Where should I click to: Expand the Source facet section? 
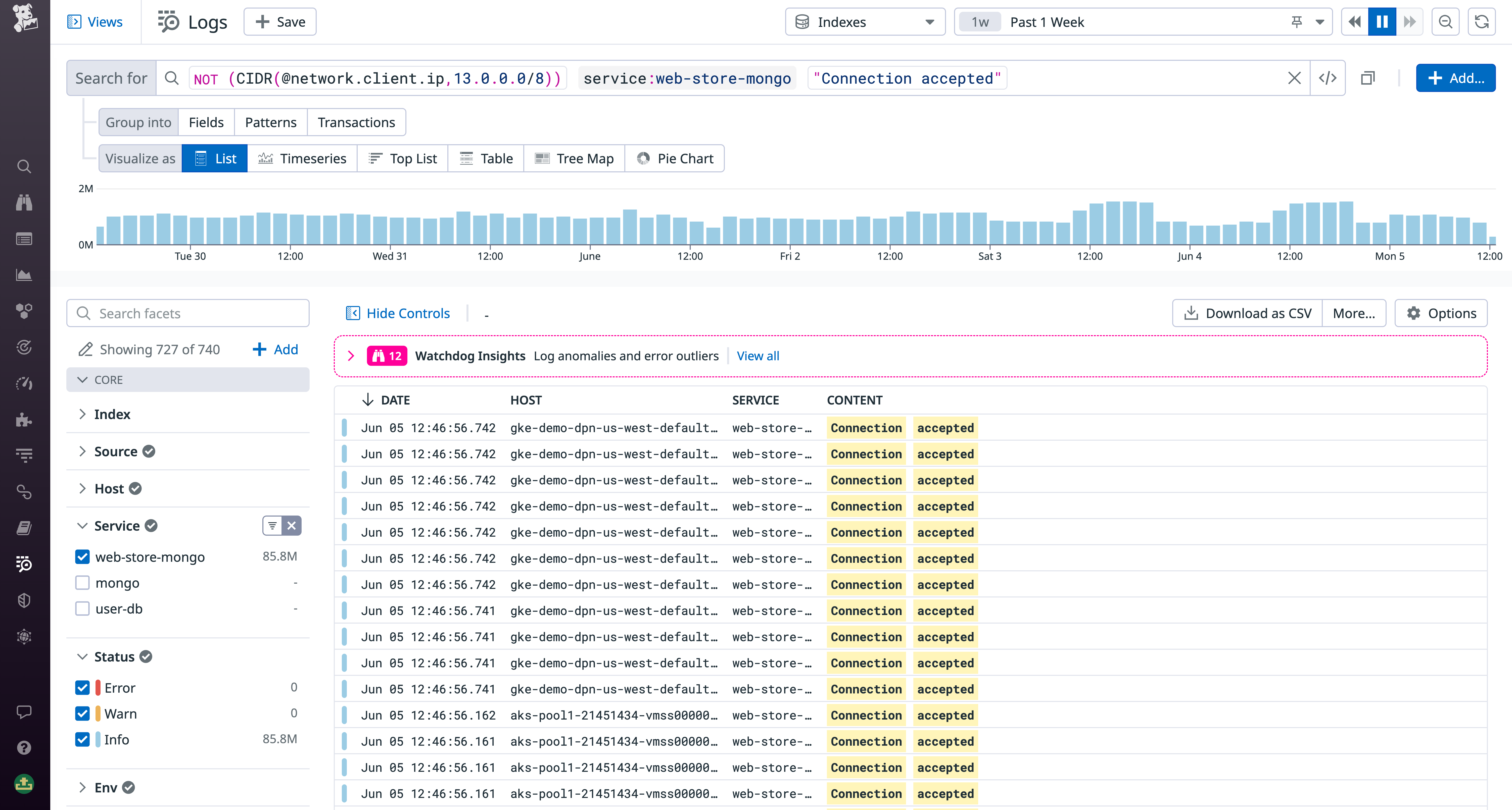tap(83, 451)
